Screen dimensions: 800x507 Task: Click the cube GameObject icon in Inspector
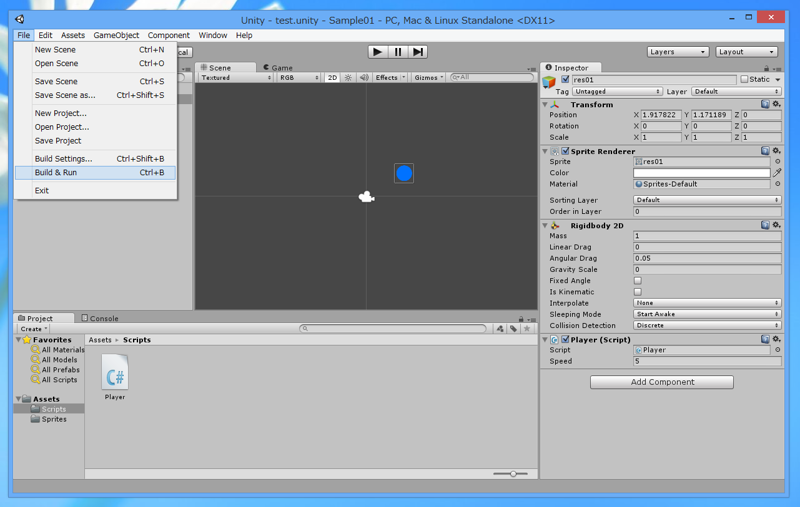click(549, 82)
